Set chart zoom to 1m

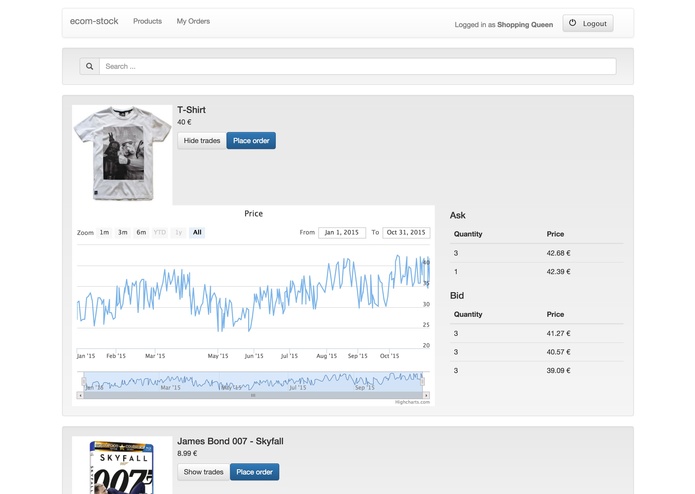tap(104, 232)
